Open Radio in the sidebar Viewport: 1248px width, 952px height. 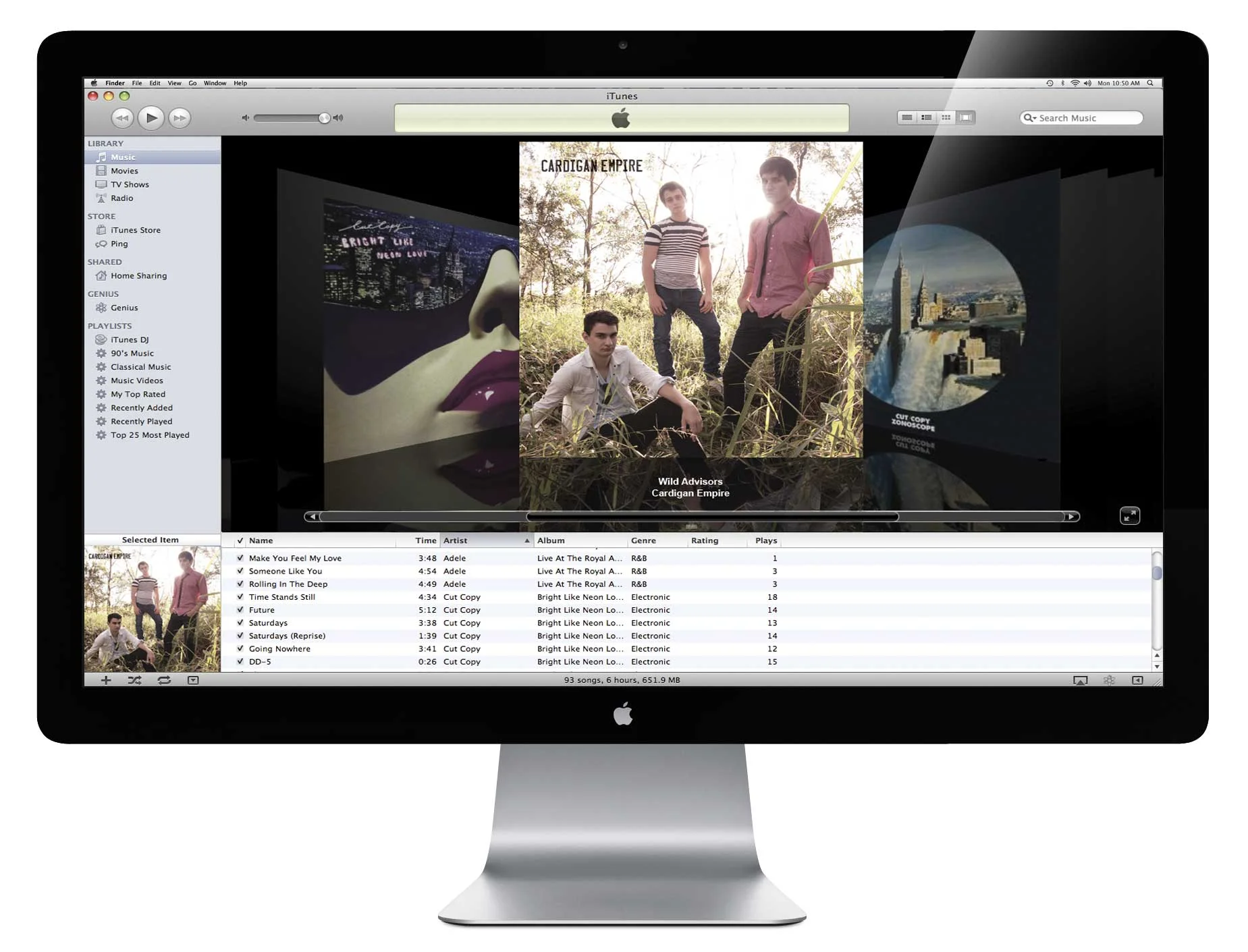click(153, 198)
